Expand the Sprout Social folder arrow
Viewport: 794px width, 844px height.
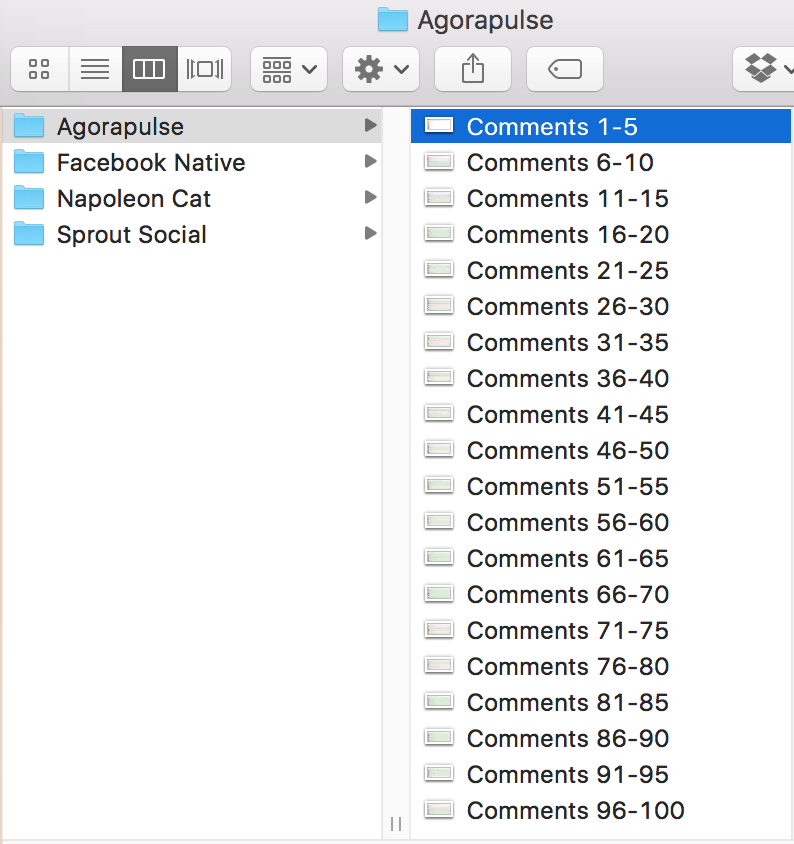(371, 234)
